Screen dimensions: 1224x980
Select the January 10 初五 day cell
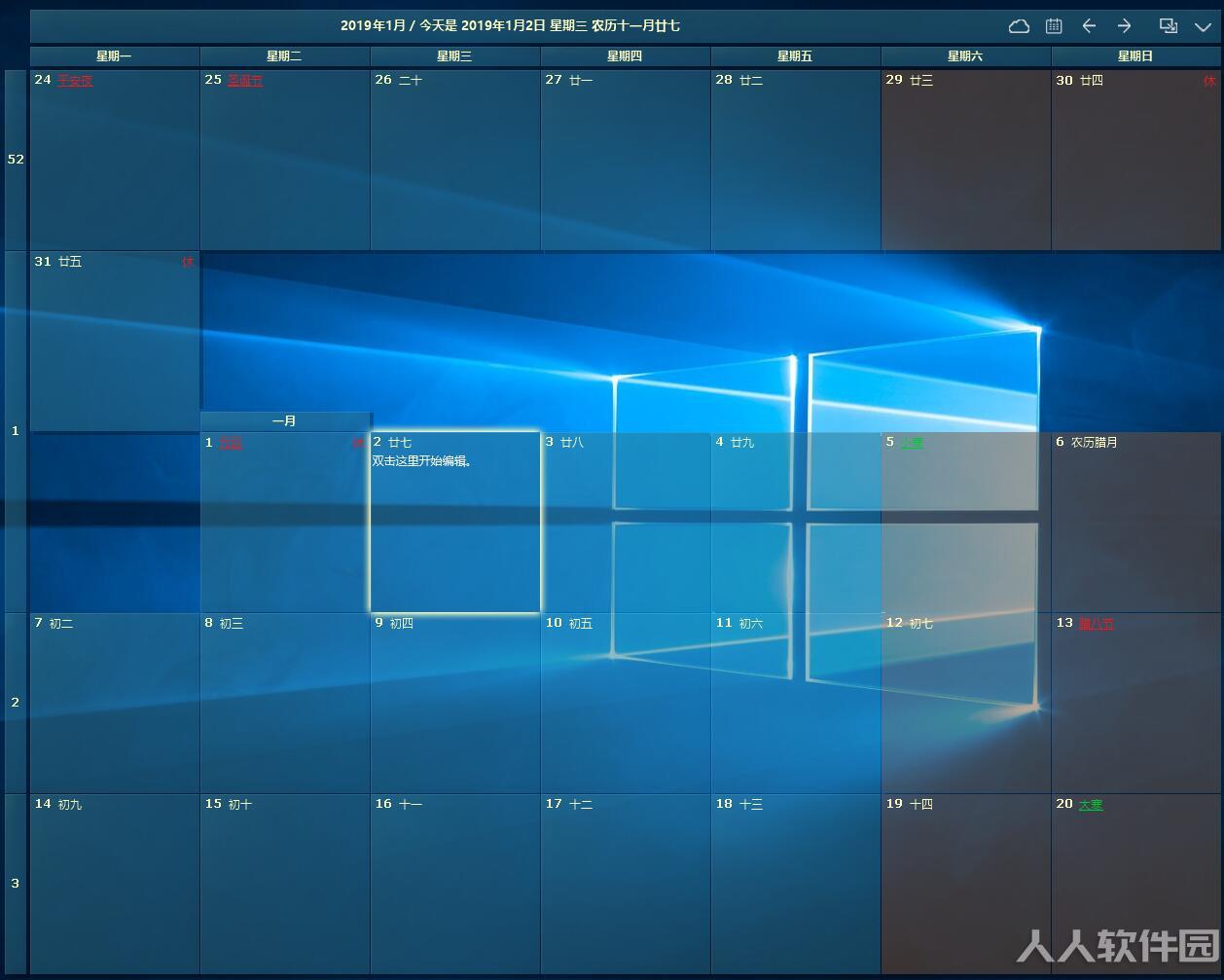pyautogui.click(x=626, y=703)
